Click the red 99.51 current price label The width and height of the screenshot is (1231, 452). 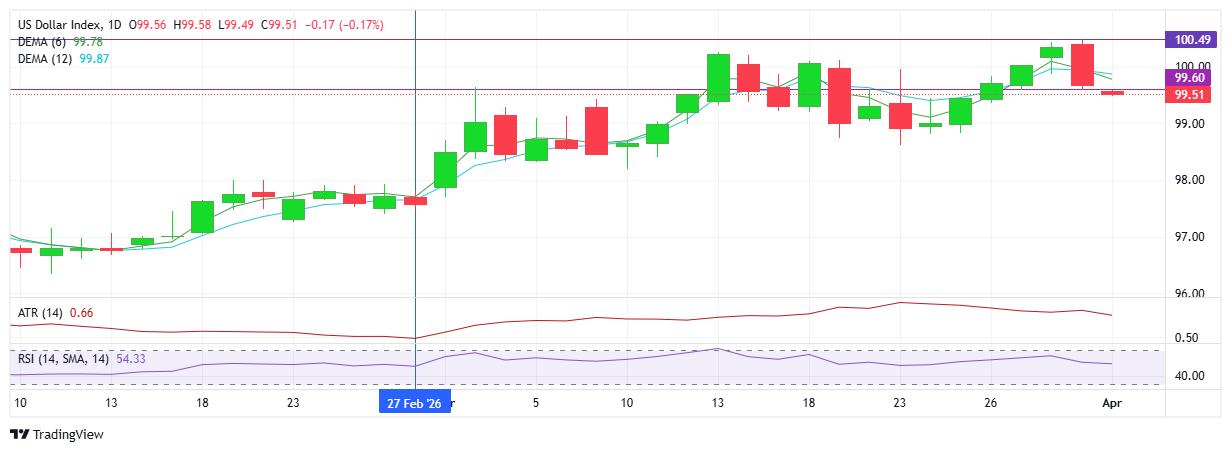(x=1189, y=95)
